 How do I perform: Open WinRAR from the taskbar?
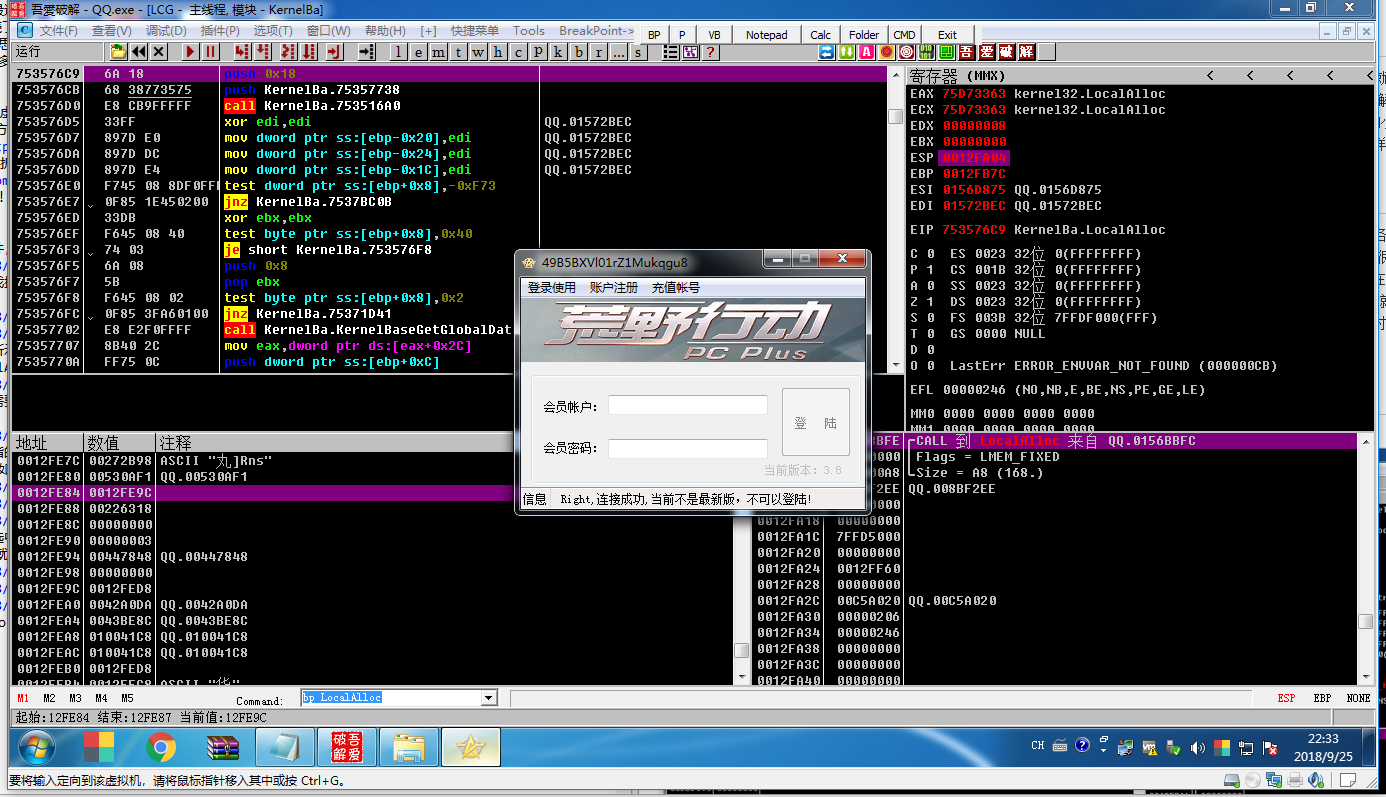click(x=221, y=747)
